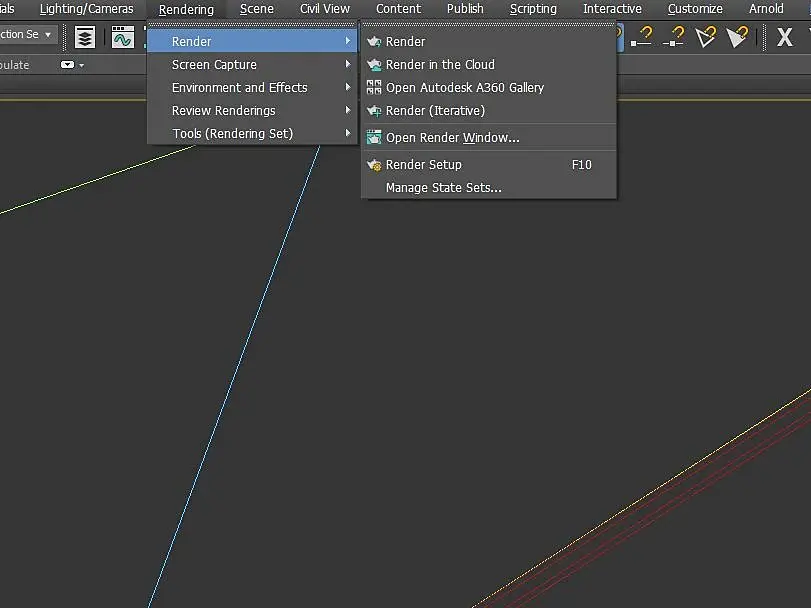Viewport: 811px width, 608px height.
Task: Select Screen Capture in Rendering menu
Action: point(252,65)
